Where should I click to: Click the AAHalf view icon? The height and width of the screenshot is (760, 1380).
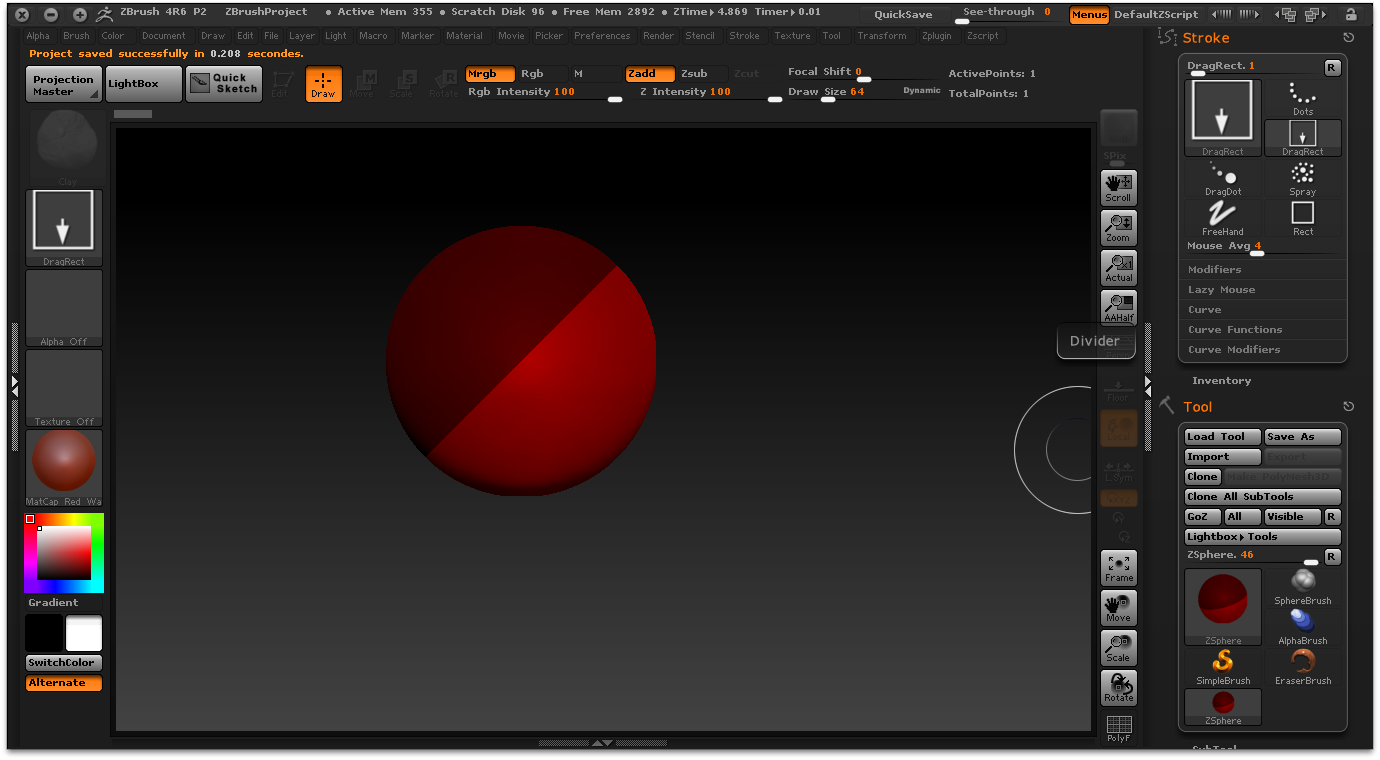point(1118,308)
